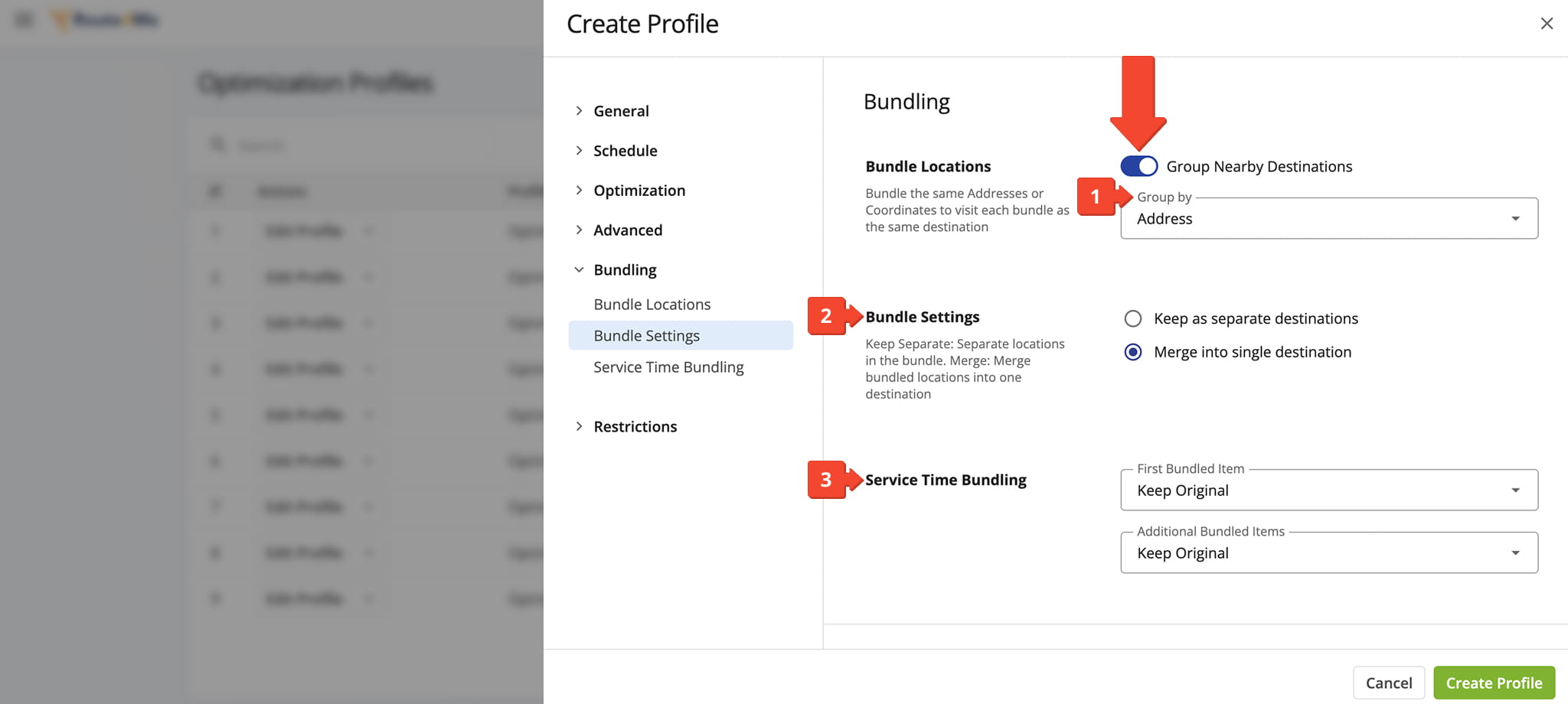Expand the Optimization section chevron
This screenshot has width=1568, height=704.
pyautogui.click(x=579, y=191)
